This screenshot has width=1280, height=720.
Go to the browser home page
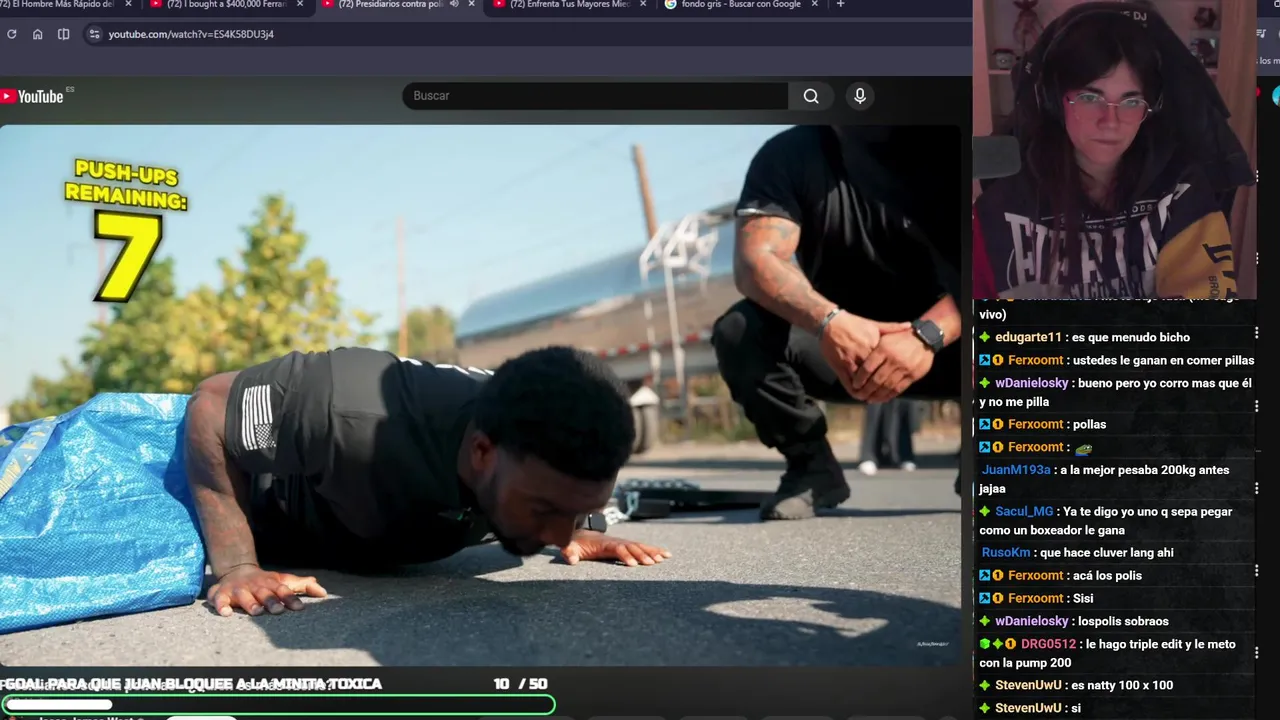[x=37, y=34]
